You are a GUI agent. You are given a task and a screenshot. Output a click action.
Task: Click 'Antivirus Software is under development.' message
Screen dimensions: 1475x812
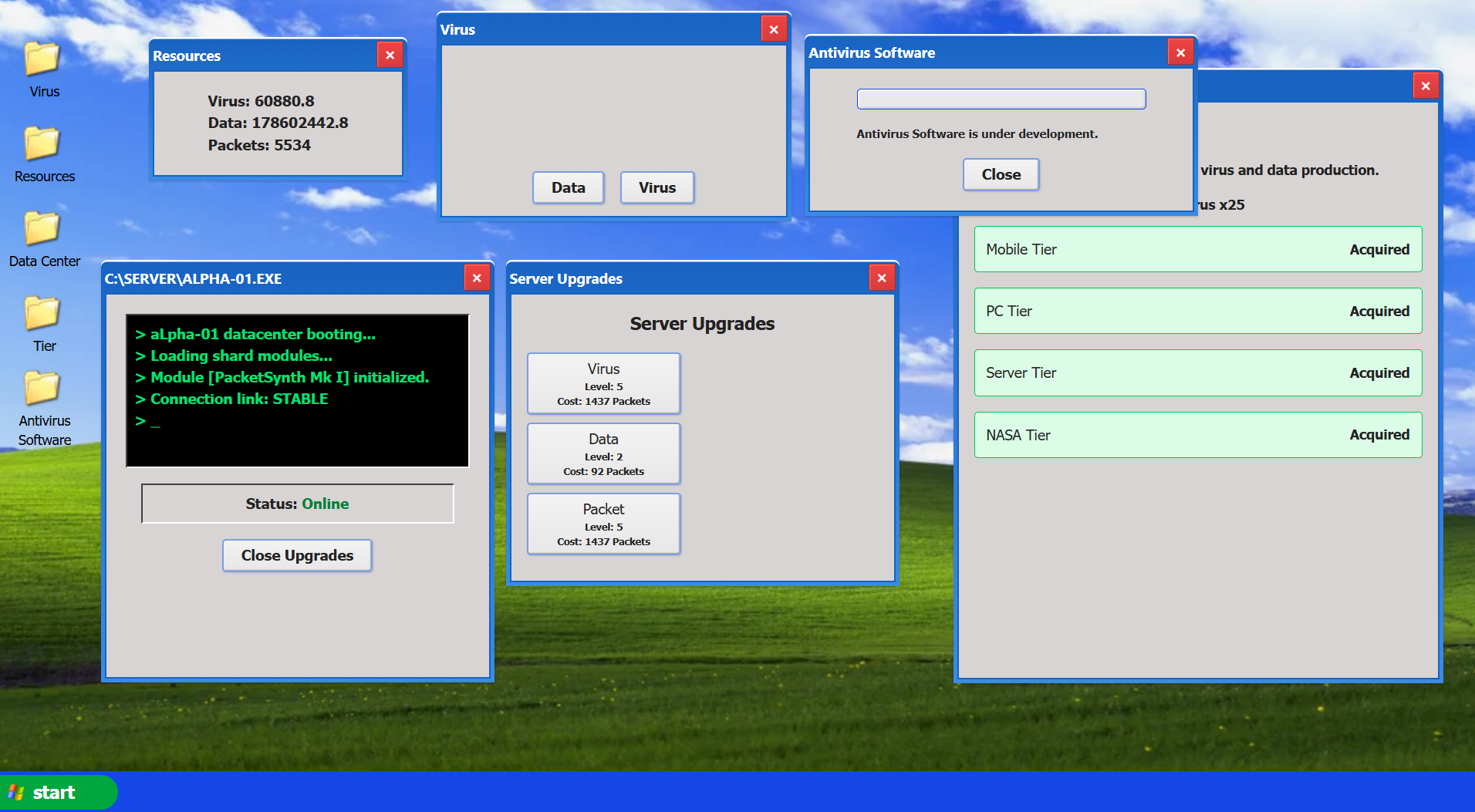coord(977,133)
